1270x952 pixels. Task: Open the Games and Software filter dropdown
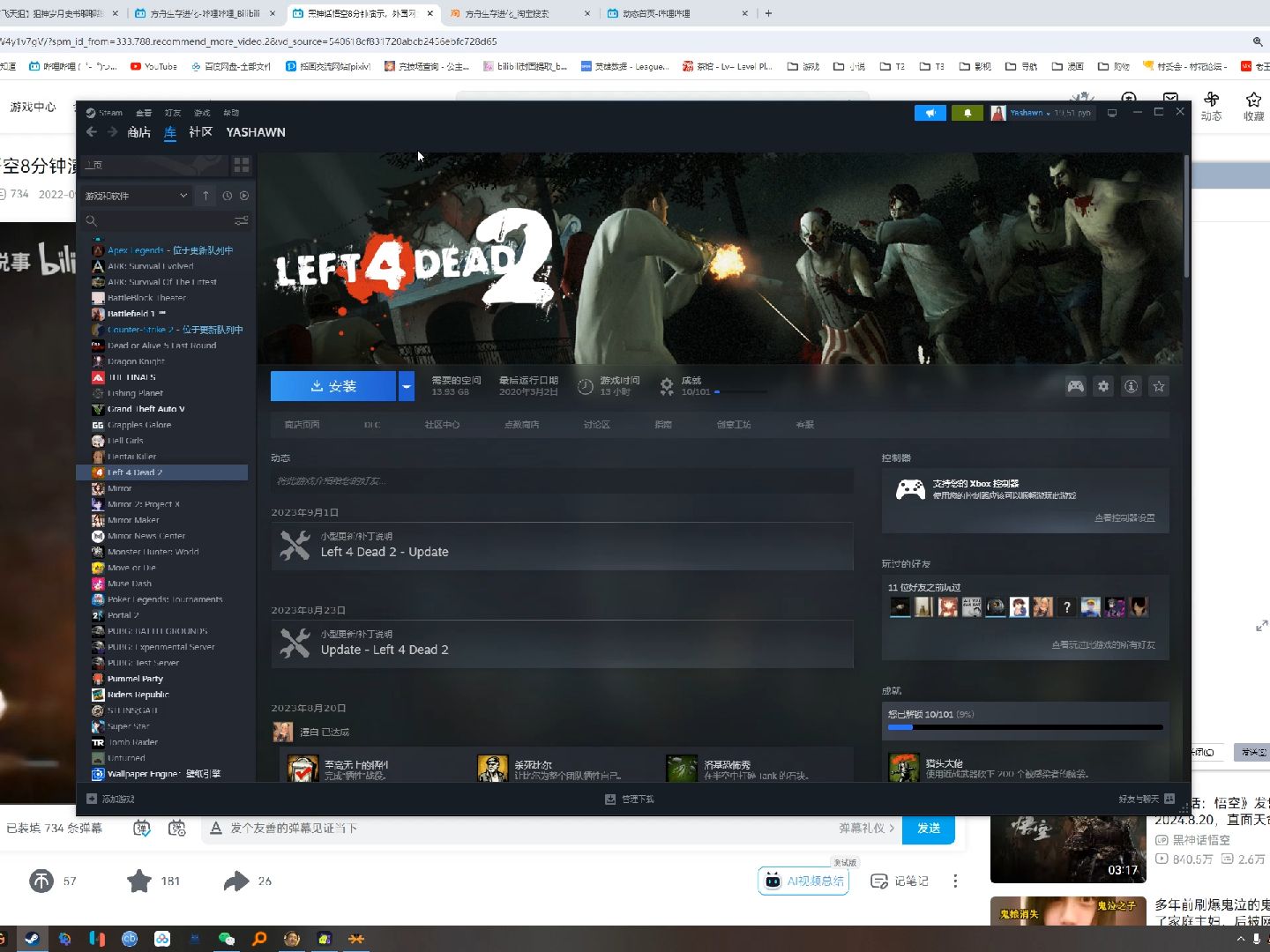coord(136,196)
